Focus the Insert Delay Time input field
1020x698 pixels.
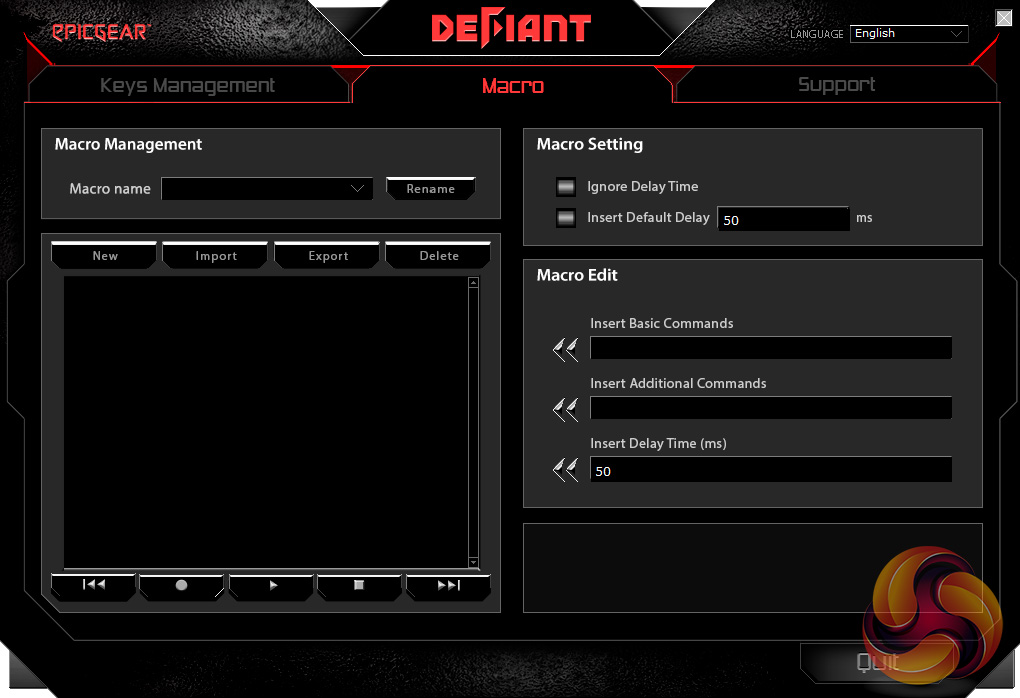coord(771,470)
